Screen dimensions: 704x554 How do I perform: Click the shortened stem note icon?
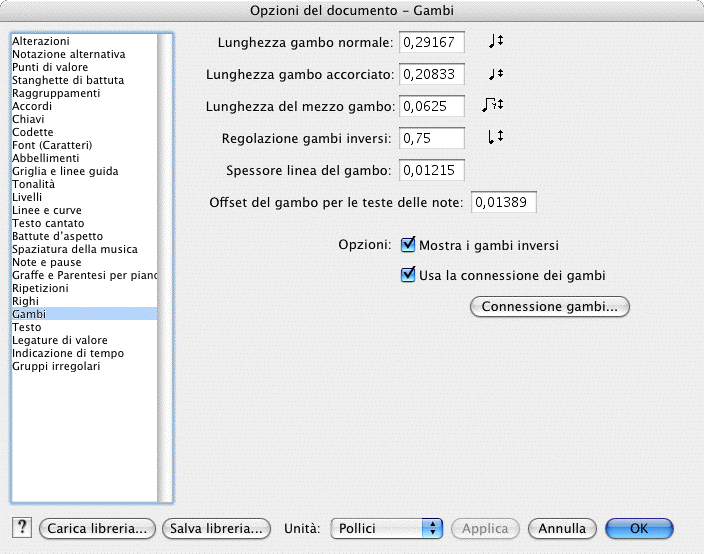click(495, 74)
